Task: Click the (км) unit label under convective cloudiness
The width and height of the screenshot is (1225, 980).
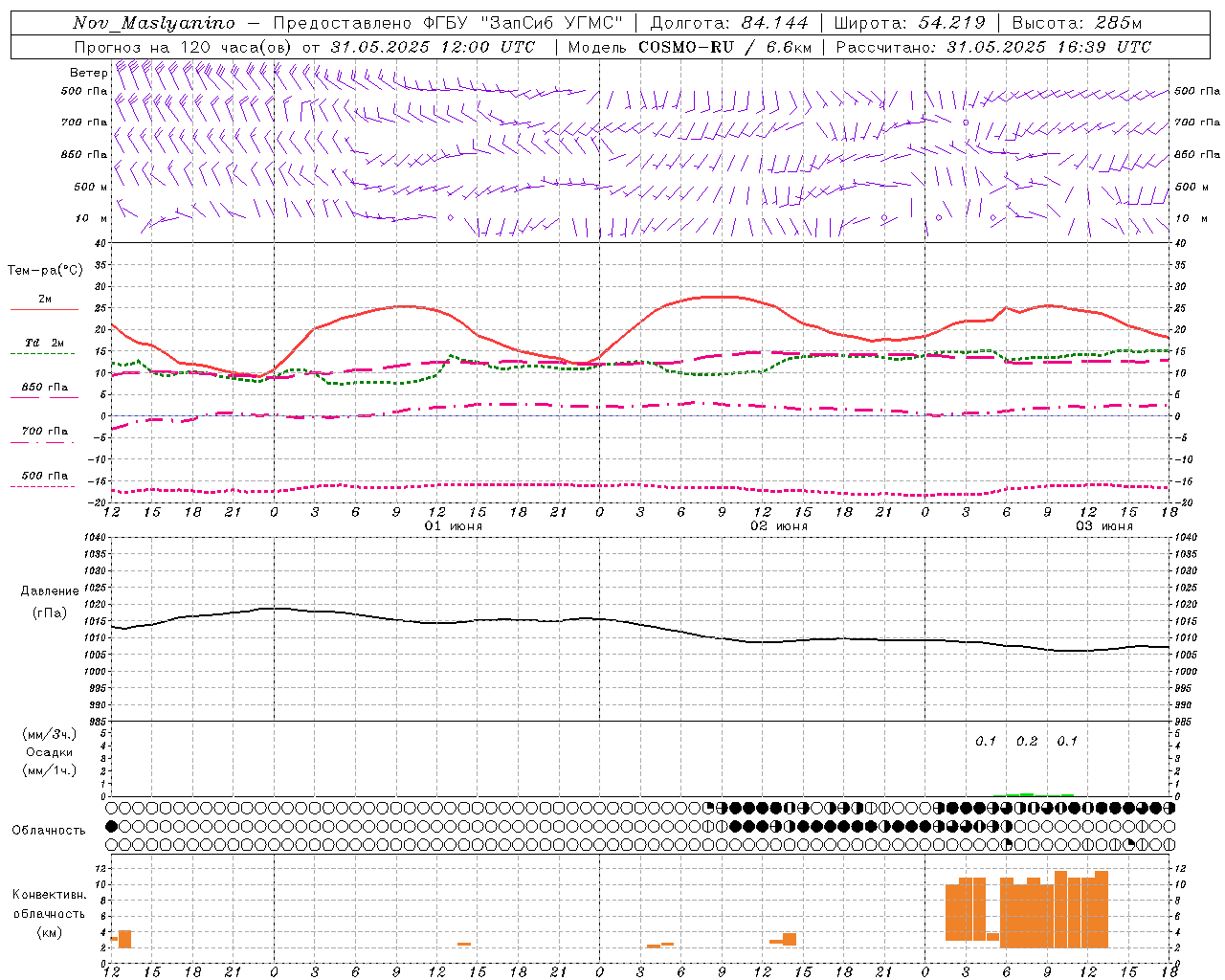Action: 50,932
